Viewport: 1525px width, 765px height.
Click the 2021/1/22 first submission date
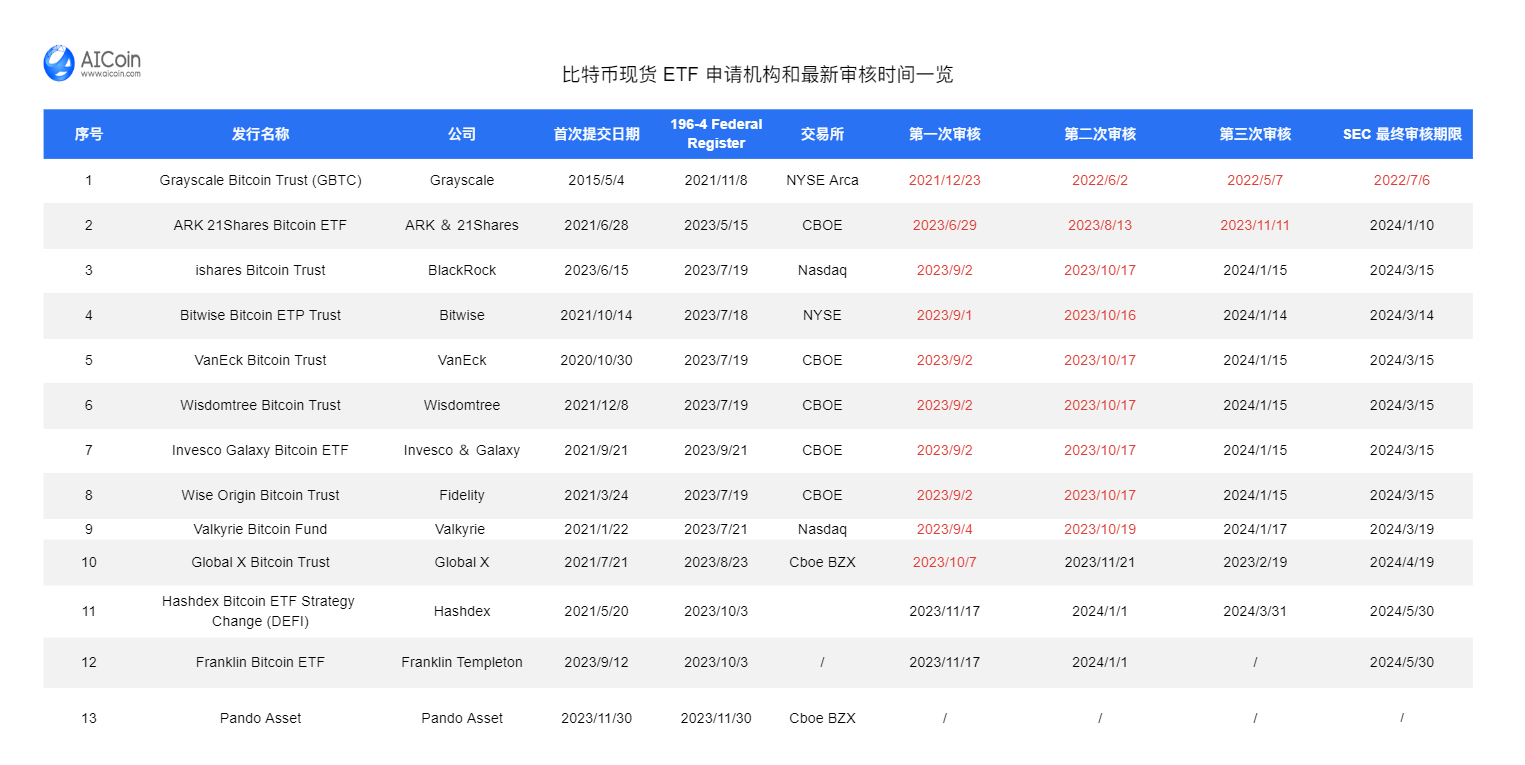click(596, 529)
